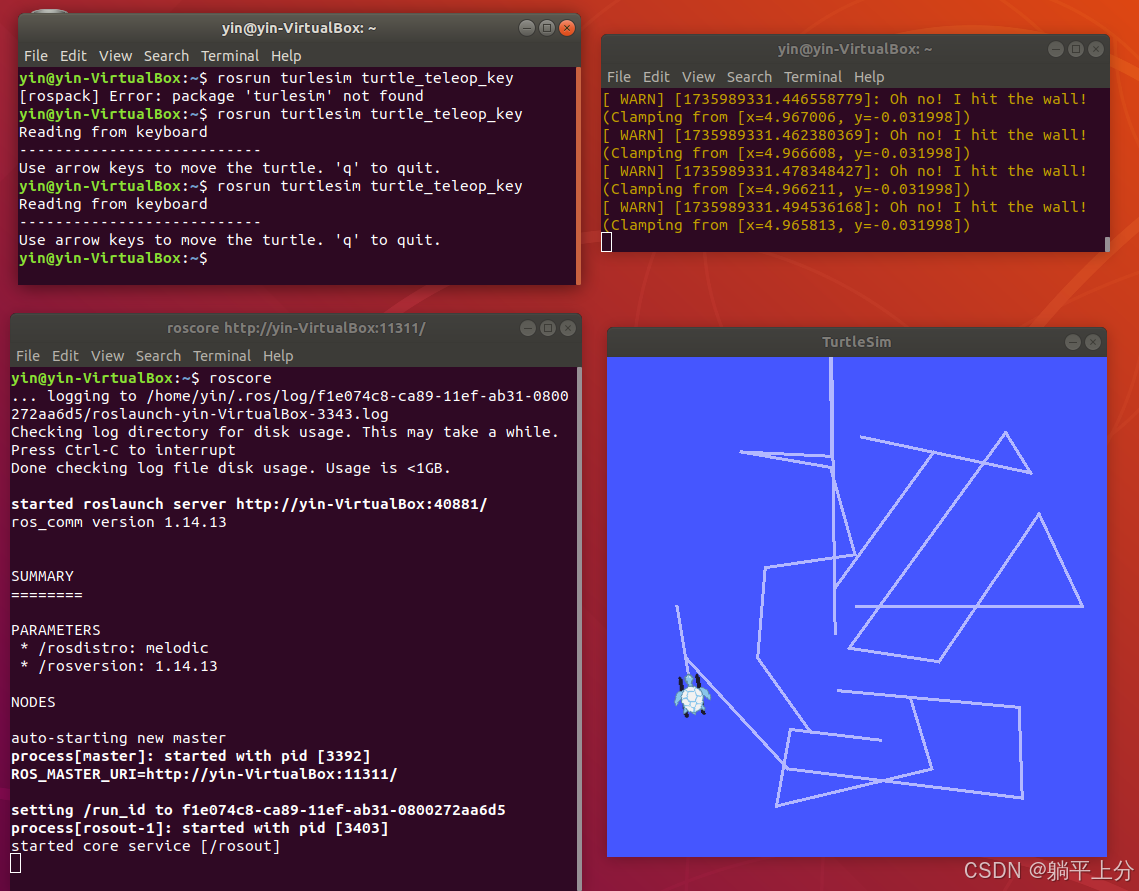
Task: Click the scrollbar in the roscore terminal
Action: point(579,628)
